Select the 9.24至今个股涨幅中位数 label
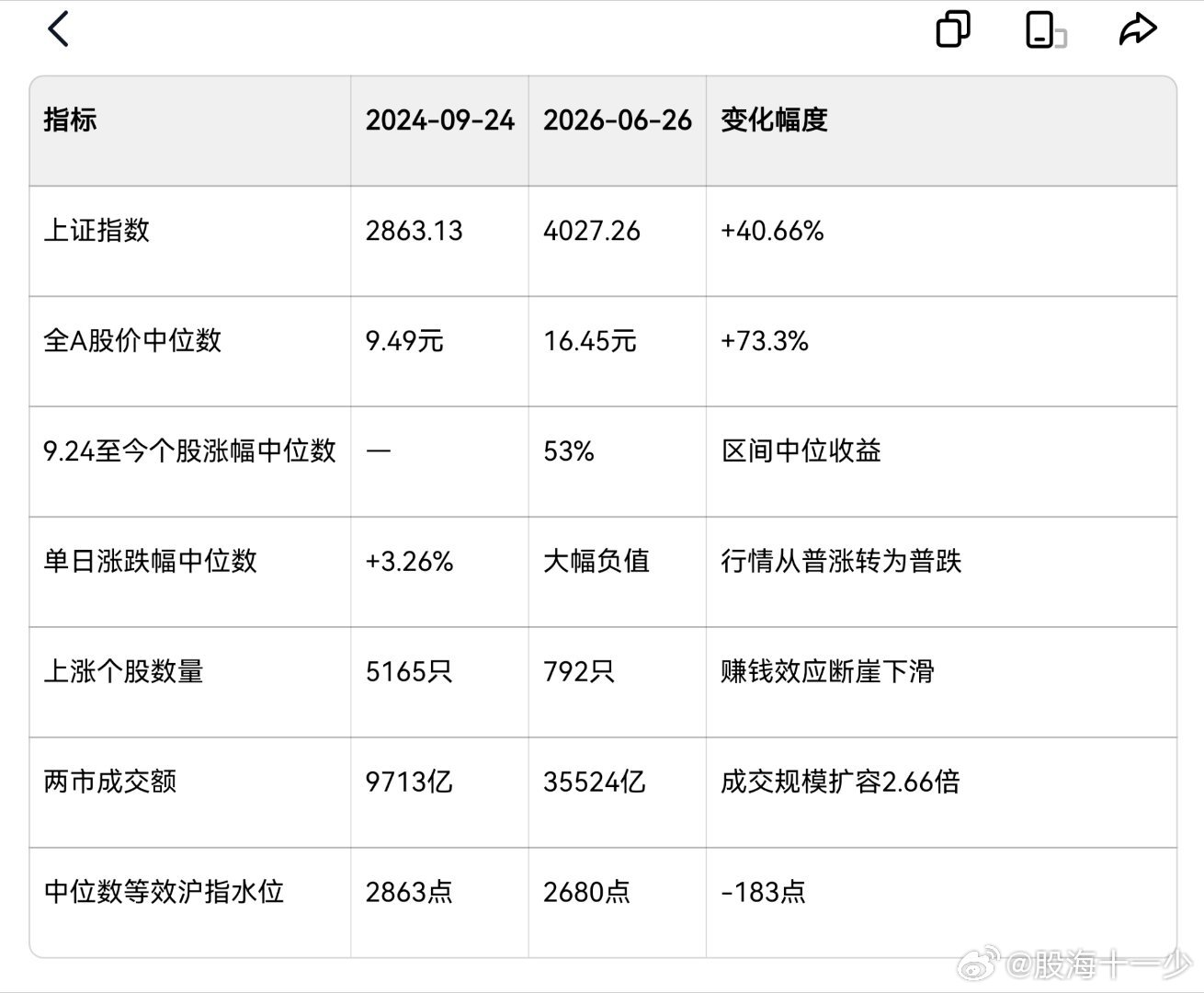The height and width of the screenshot is (993, 1204). coord(189,451)
